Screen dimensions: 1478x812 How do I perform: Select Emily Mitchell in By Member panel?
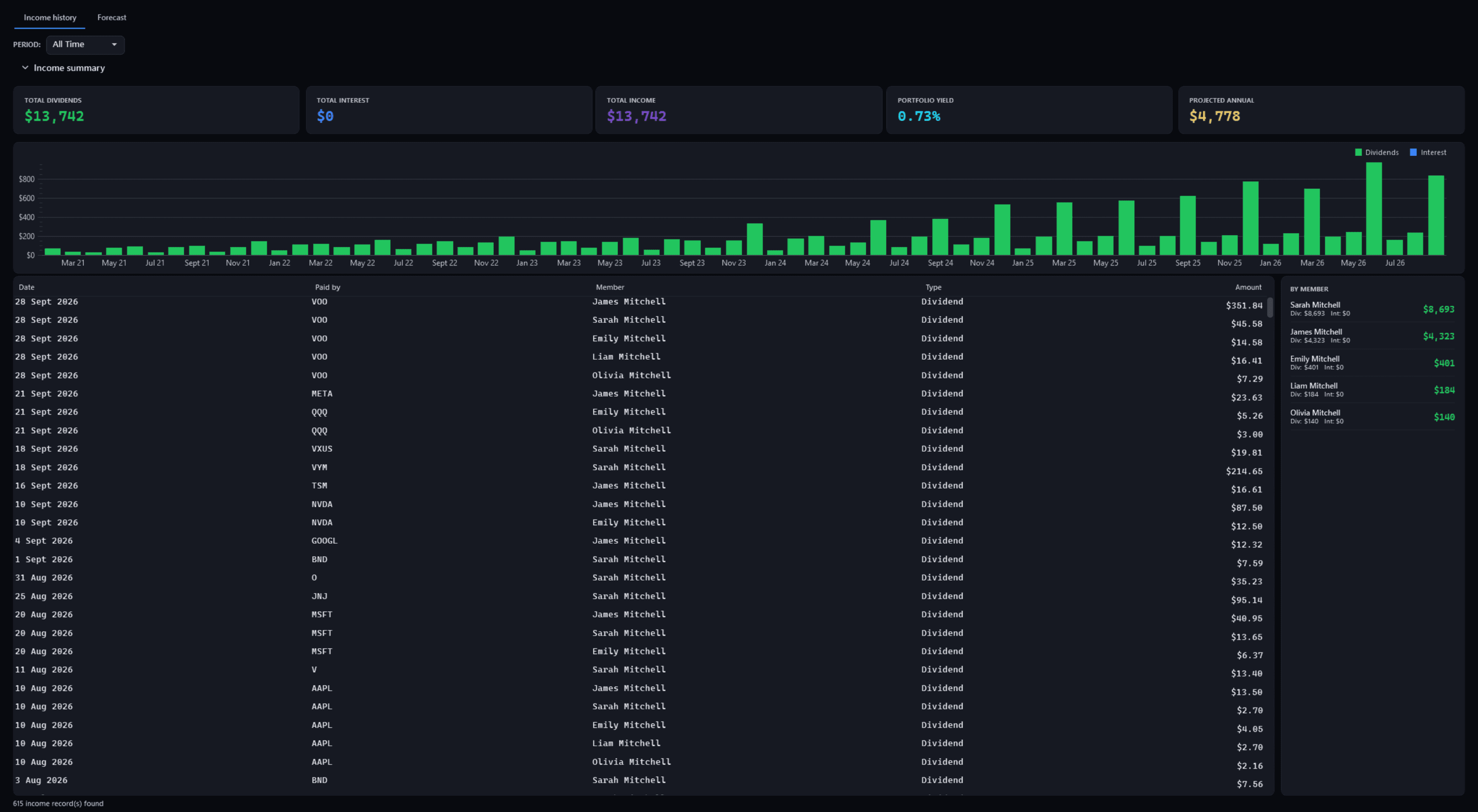click(x=1372, y=362)
